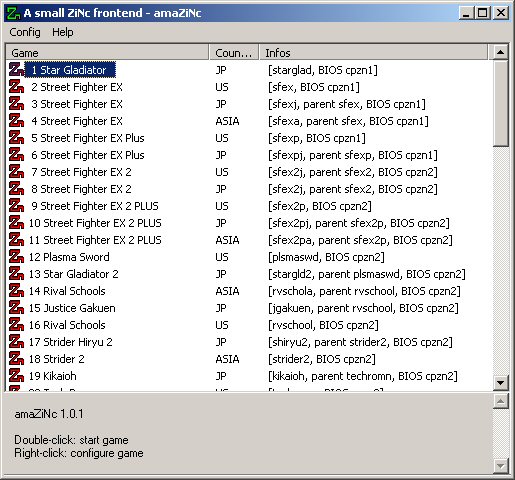Viewport: 515px width, 480px height.
Task: Open the Help menu
Action: (x=63, y=32)
